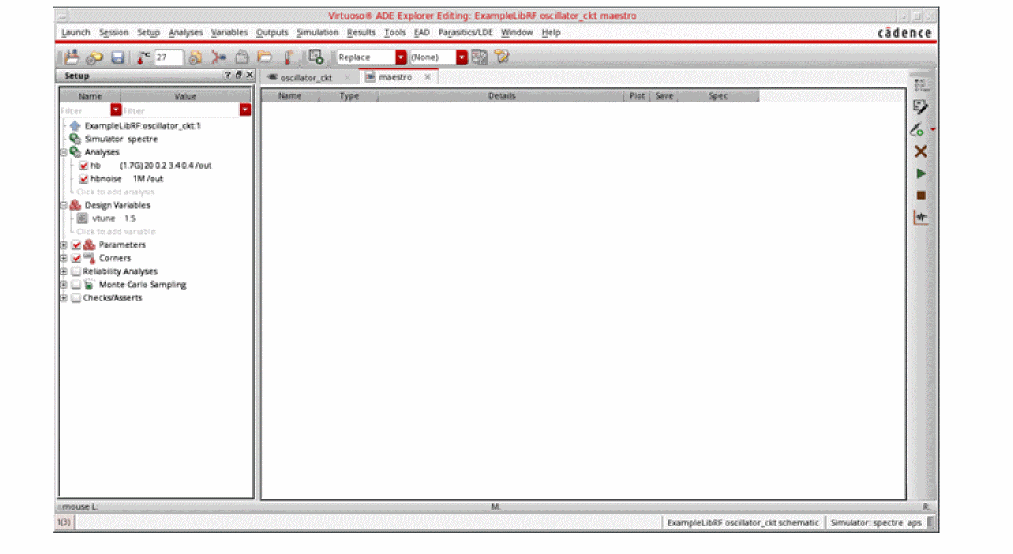Toggle the hbnoise analysis checkbox

[x=83, y=179]
